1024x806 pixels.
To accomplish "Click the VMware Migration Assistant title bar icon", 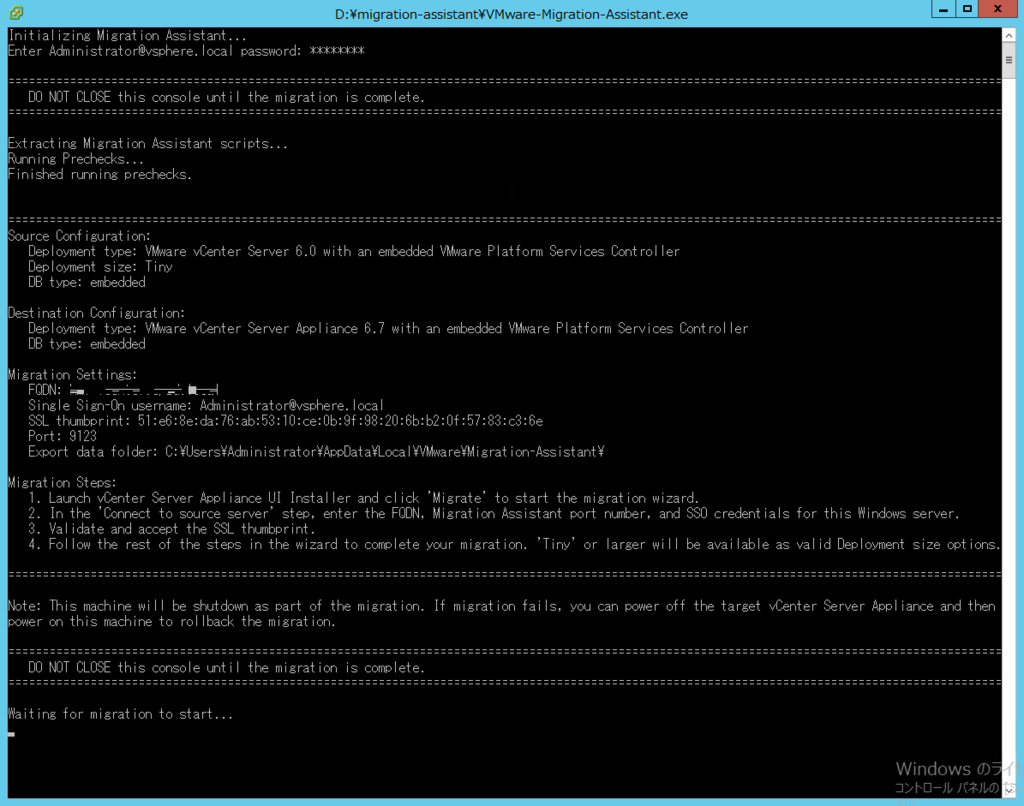I will pyautogui.click(x=16, y=13).
